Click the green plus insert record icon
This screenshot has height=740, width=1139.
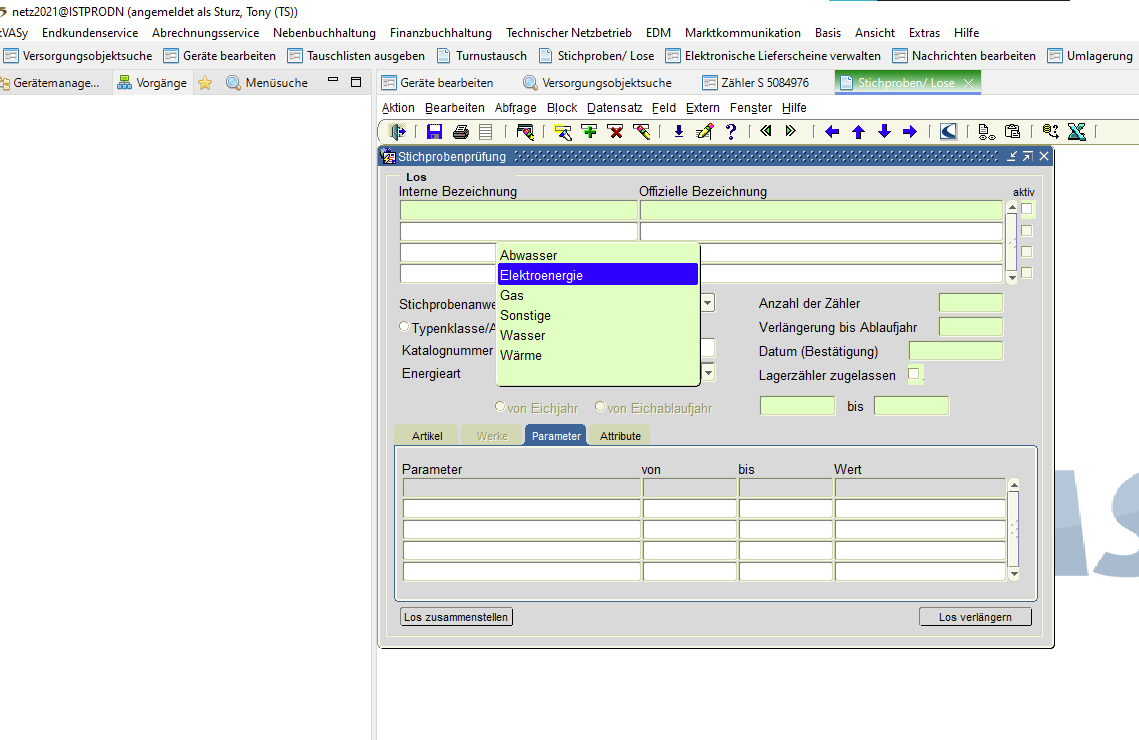(589, 131)
